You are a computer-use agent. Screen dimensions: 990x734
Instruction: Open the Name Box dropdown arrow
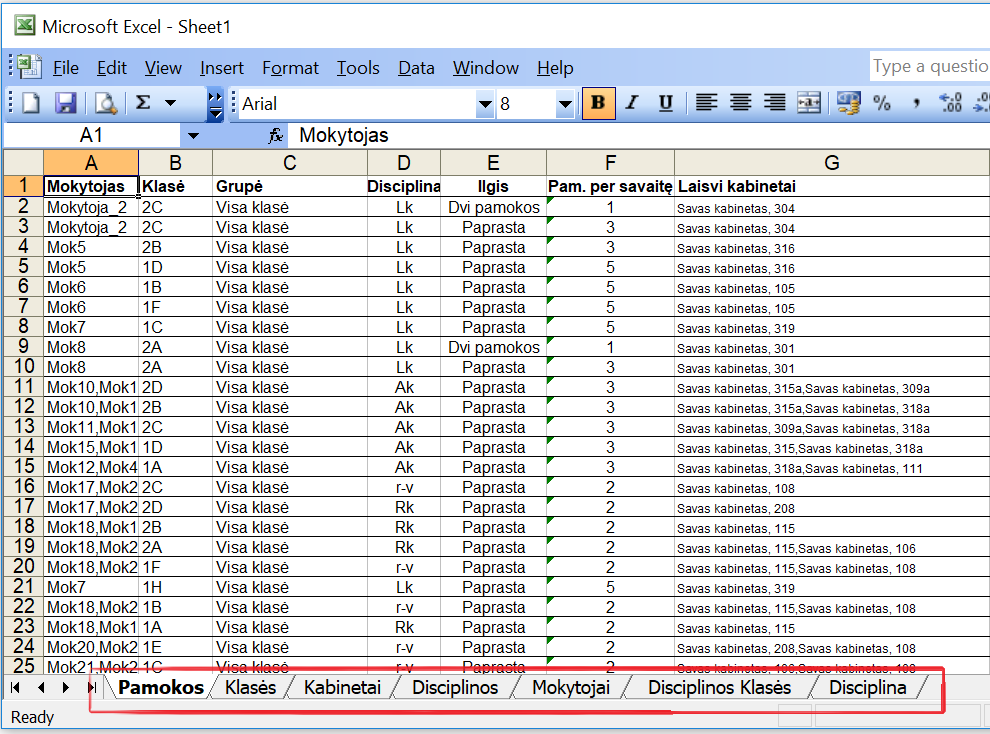pos(193,136)
